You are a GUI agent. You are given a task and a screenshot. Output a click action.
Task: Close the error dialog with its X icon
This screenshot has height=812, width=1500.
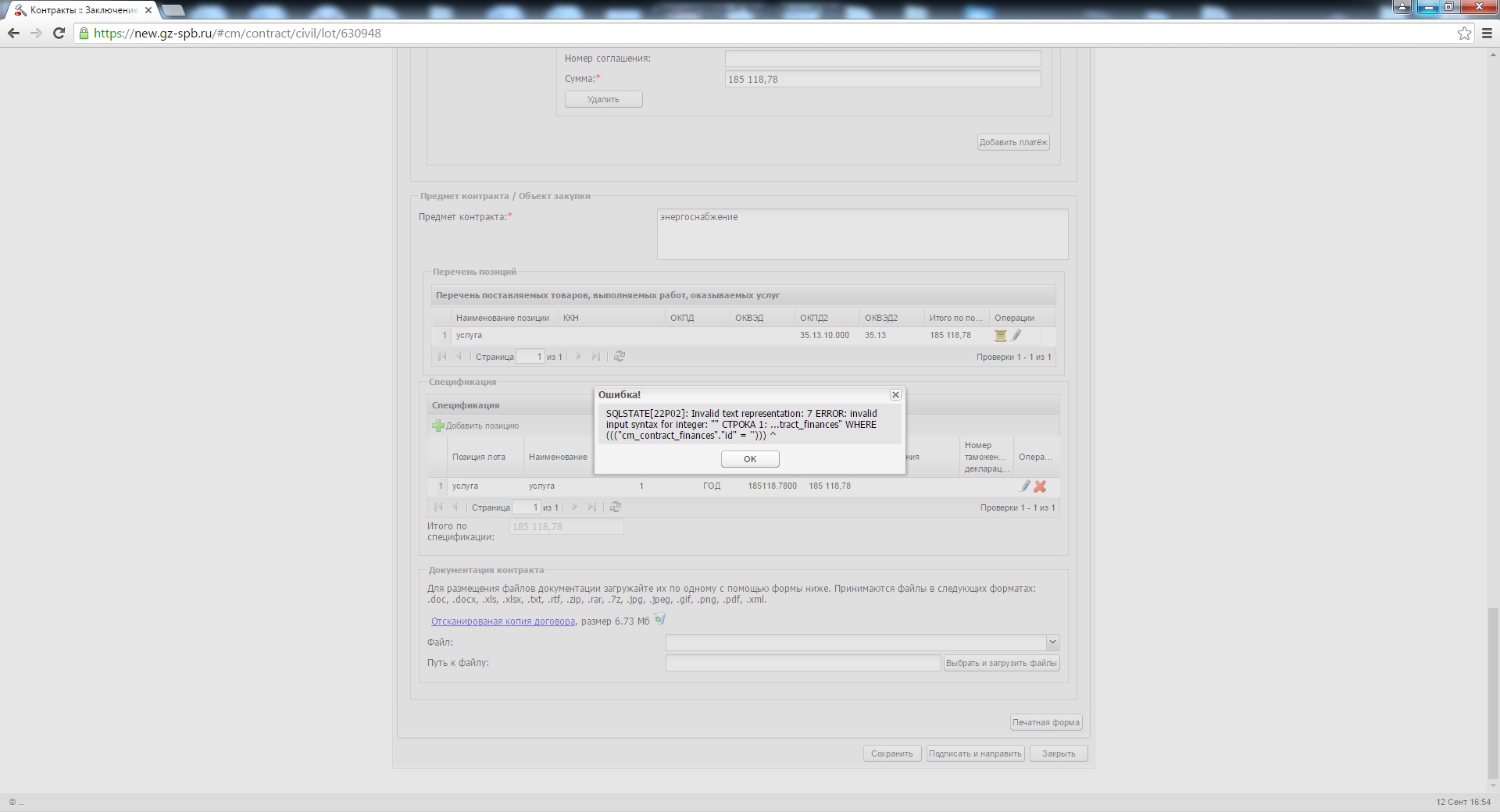tap(895, 395)
